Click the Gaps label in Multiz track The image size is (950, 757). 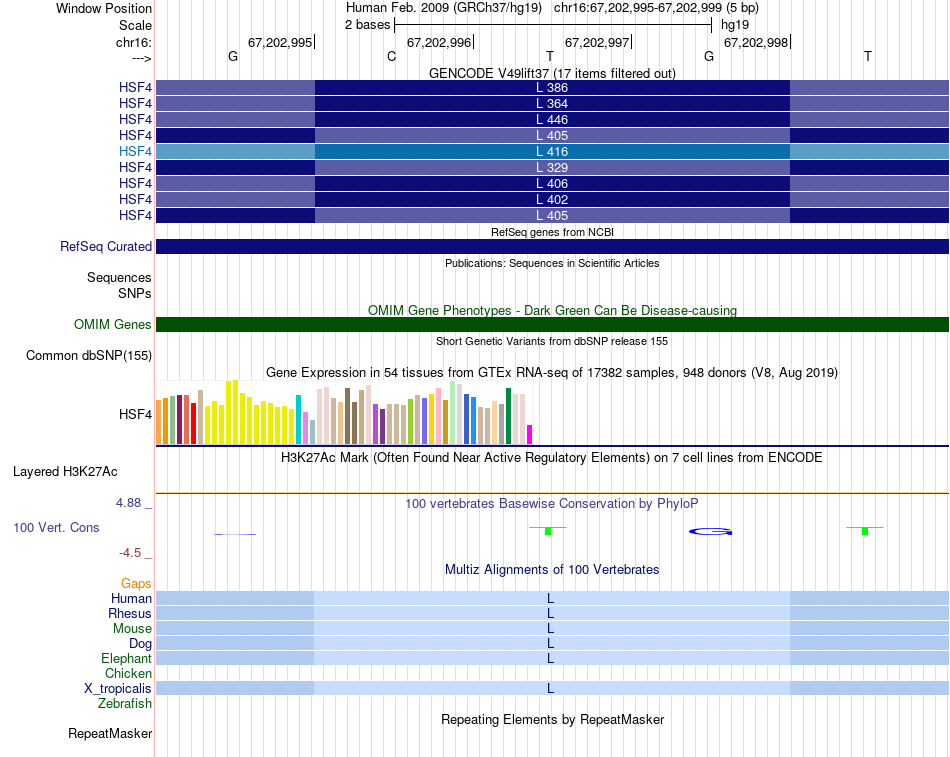click(x=136, y=583)
